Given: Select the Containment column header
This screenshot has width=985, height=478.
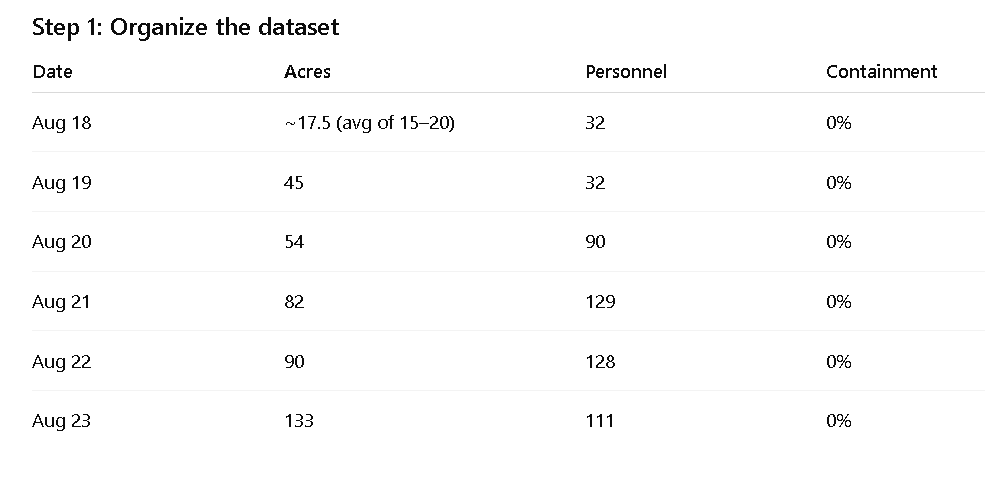Looking at the screenshot, I should click(881, 72).
